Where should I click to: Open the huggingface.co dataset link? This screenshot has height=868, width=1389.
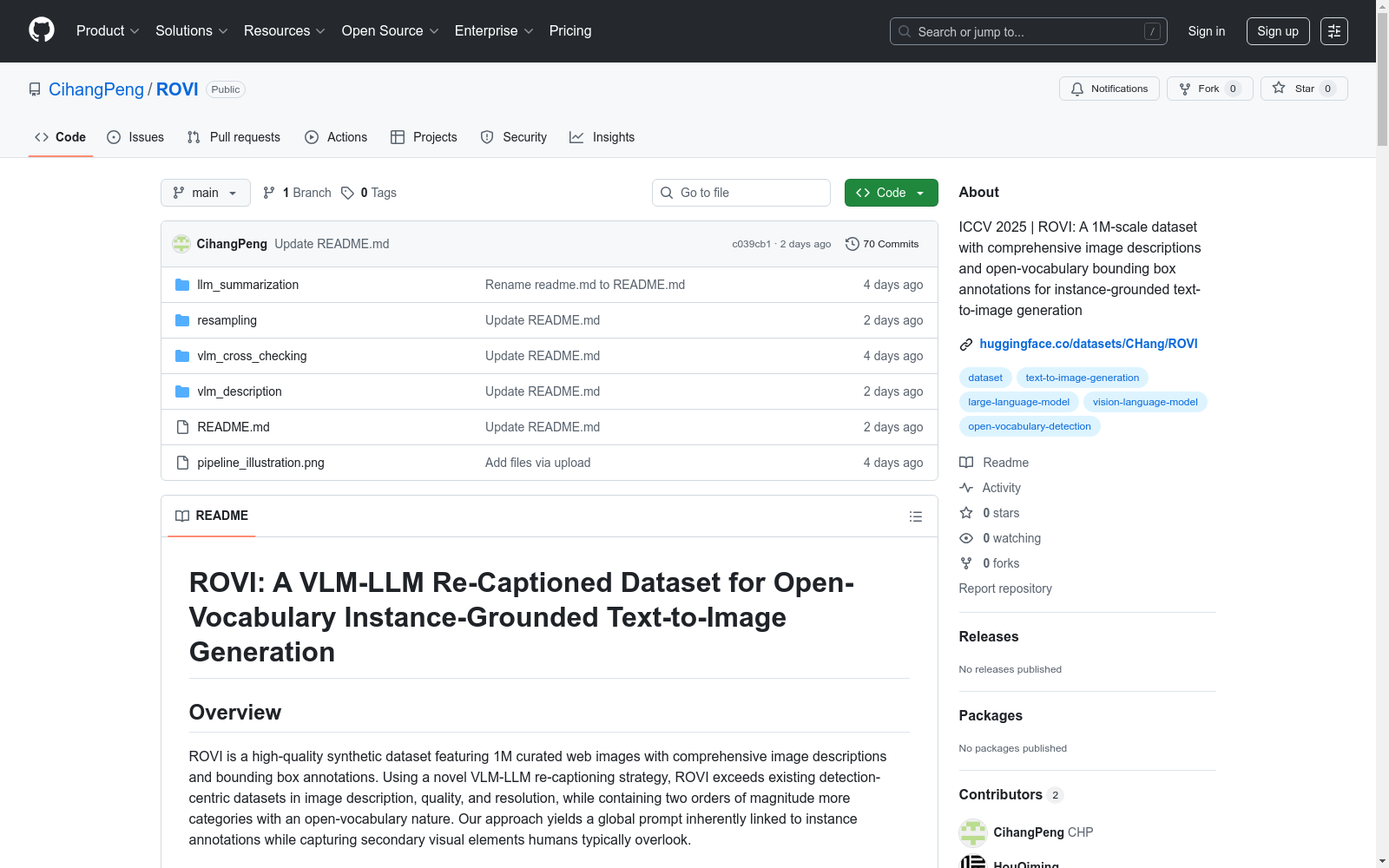click(x=1088, y=344)
